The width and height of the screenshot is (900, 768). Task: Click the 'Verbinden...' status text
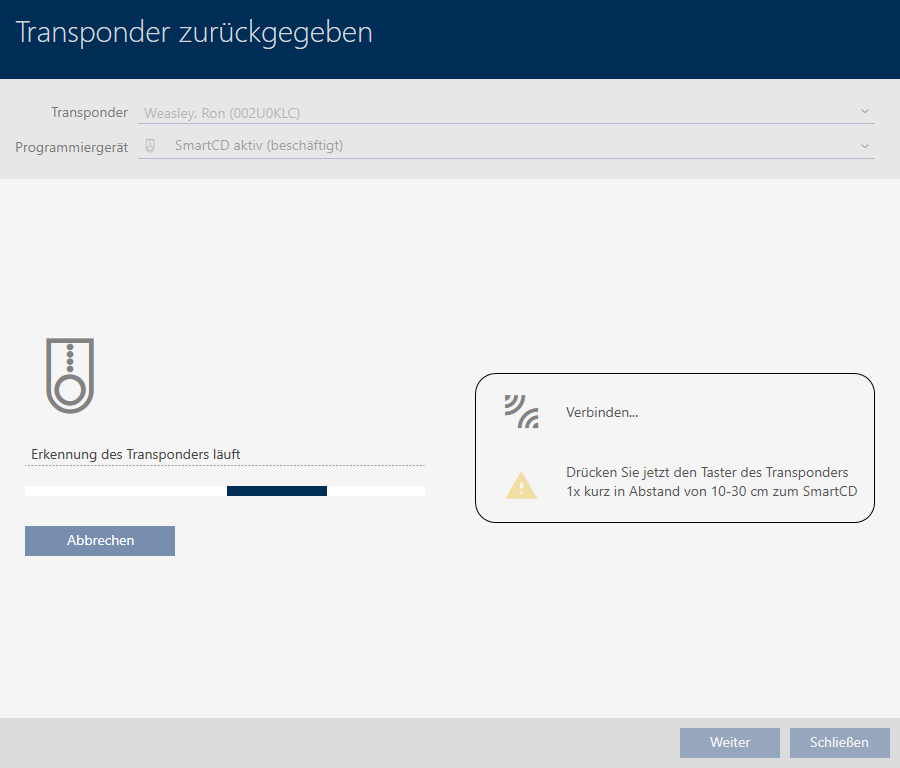602,412
